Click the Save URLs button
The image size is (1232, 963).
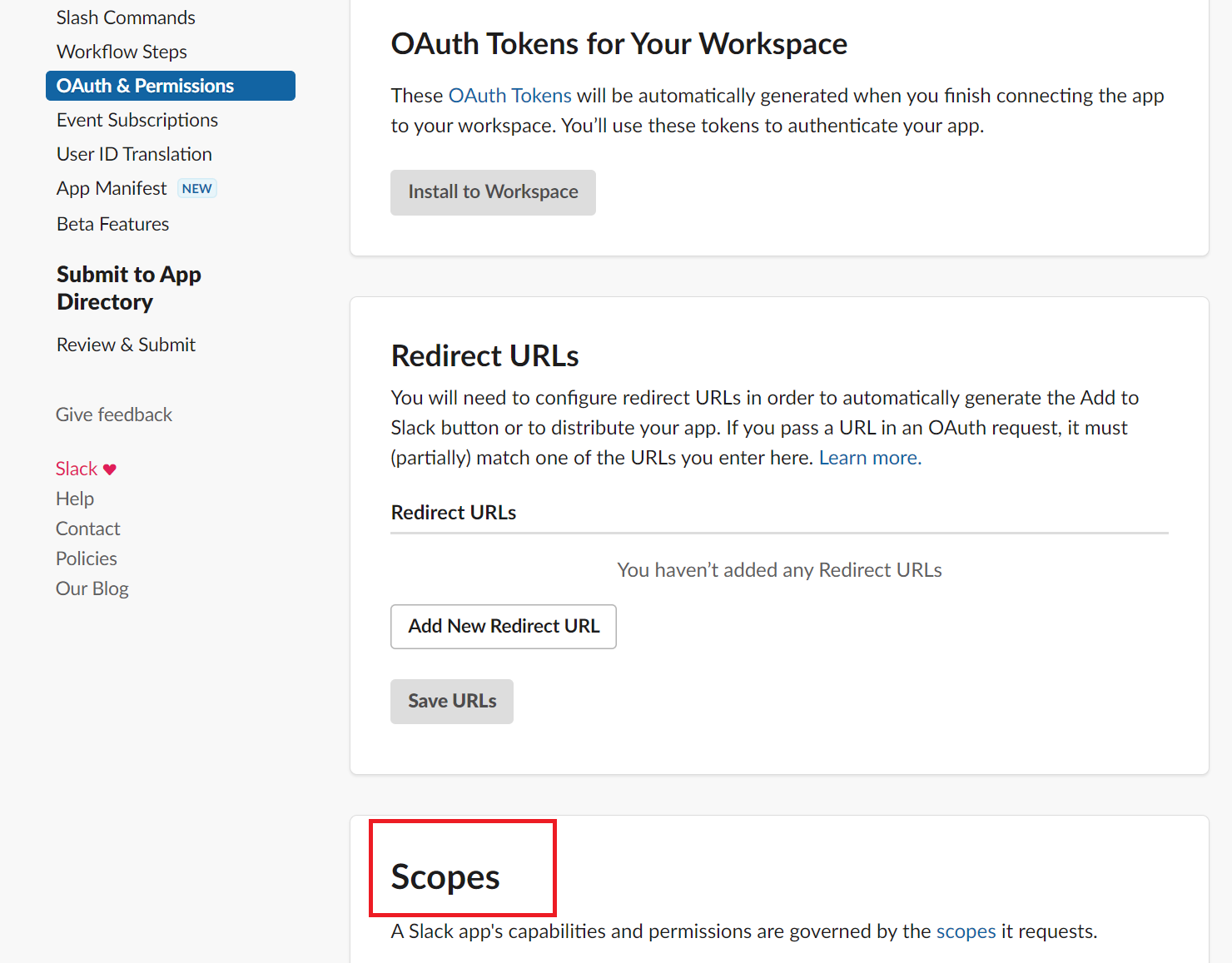click(452, 702)
